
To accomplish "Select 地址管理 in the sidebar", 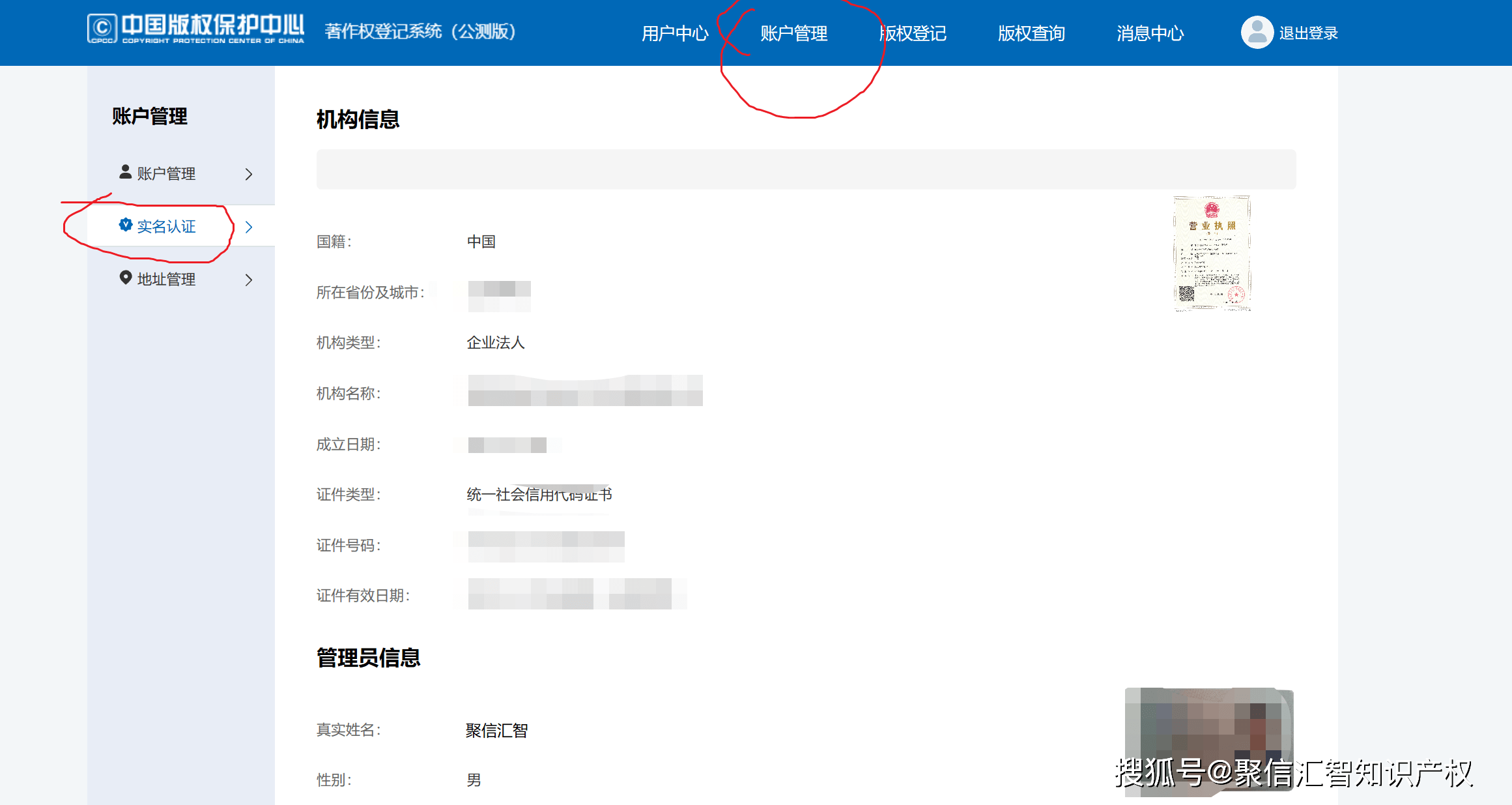I will pos(166,279).
